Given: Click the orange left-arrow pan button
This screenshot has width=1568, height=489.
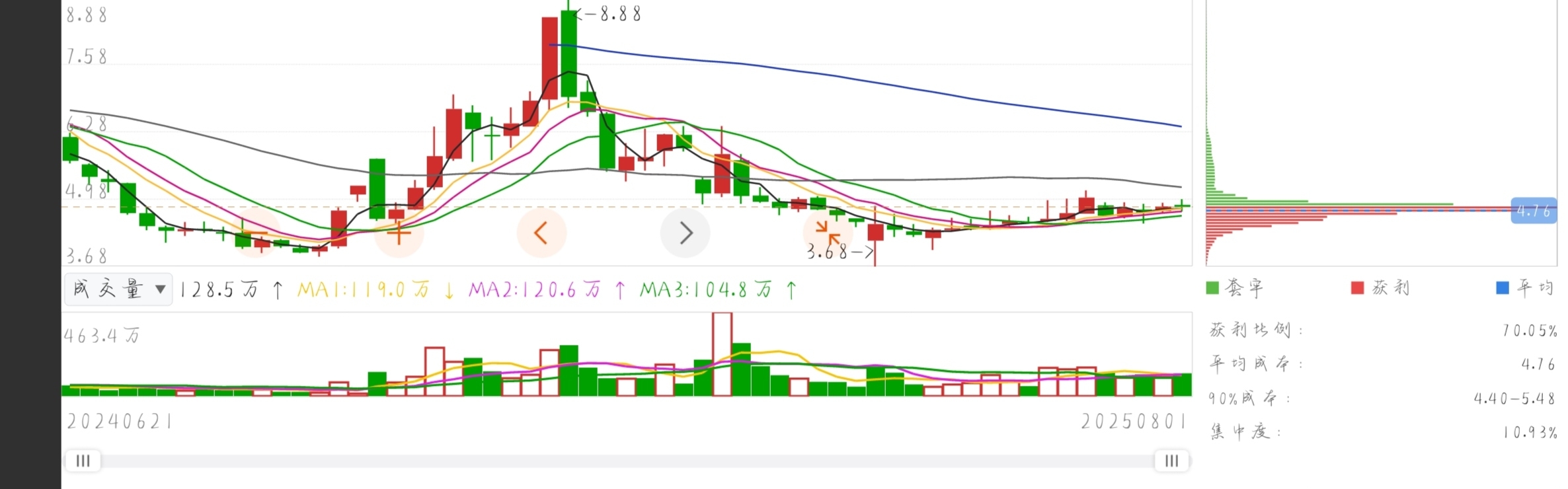Looking at the screenshot, I should pyautogui.click(x=541, y=233).
